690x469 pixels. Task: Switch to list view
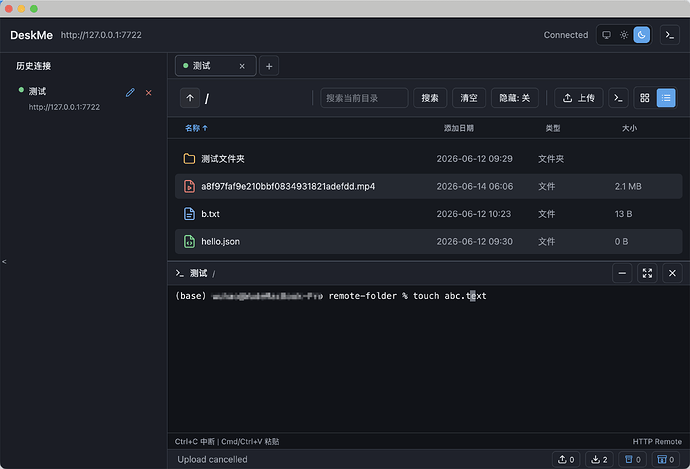tap(666, 98)
